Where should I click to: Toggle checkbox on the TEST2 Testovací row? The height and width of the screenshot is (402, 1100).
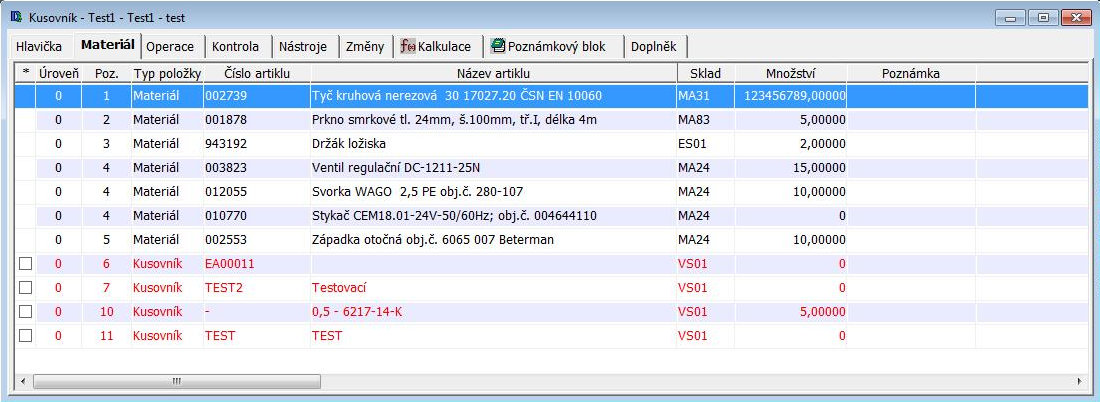(26, 287)
